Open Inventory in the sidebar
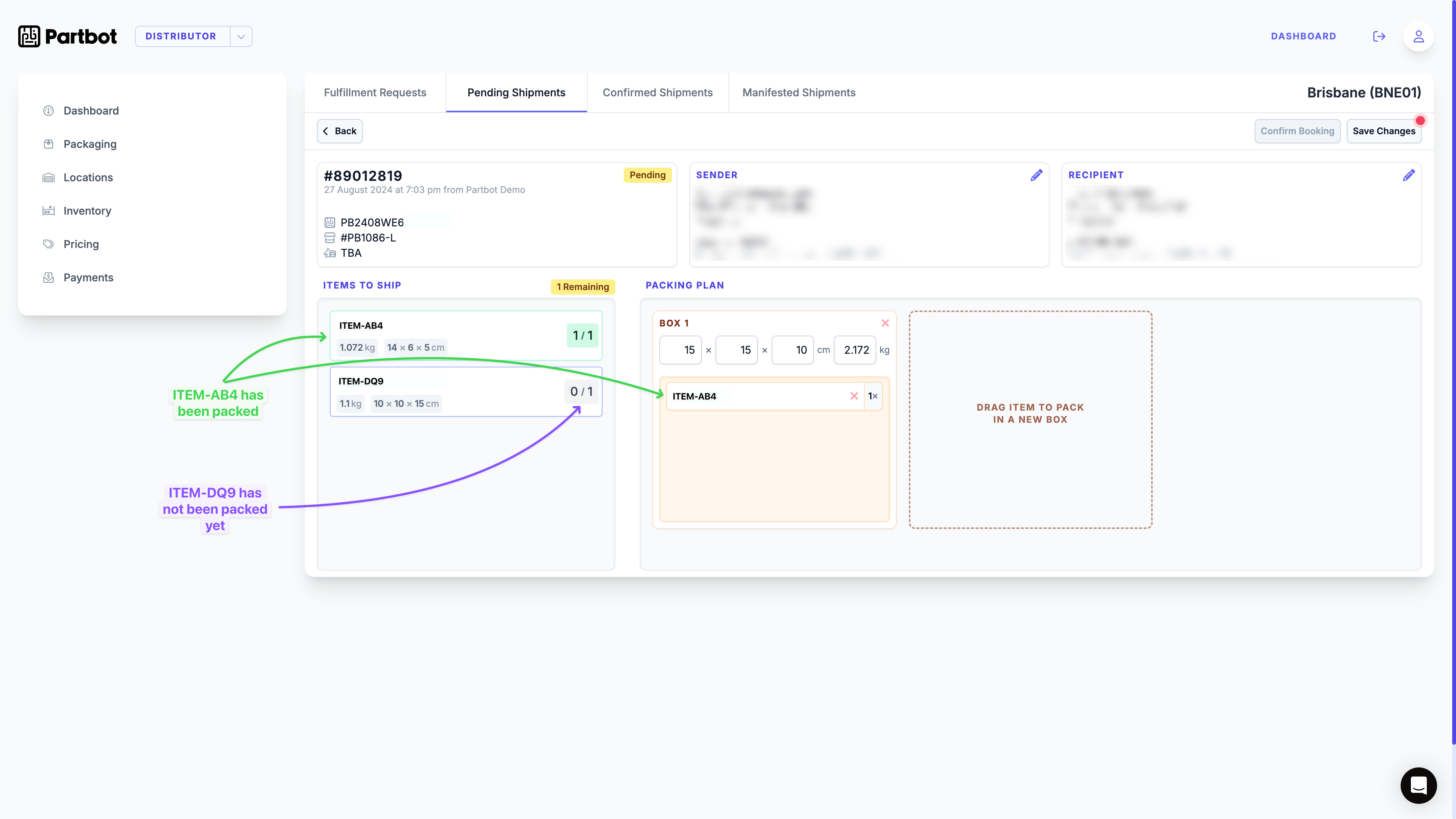Screen dimensions: 1456x819 [87, 211]
